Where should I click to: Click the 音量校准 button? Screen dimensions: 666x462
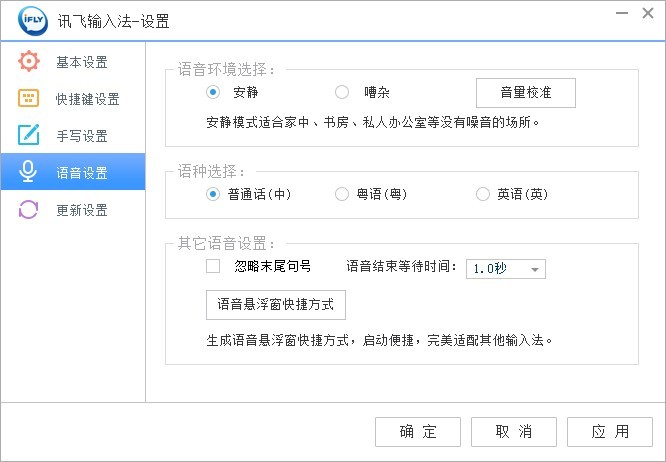tap(525, 93)
